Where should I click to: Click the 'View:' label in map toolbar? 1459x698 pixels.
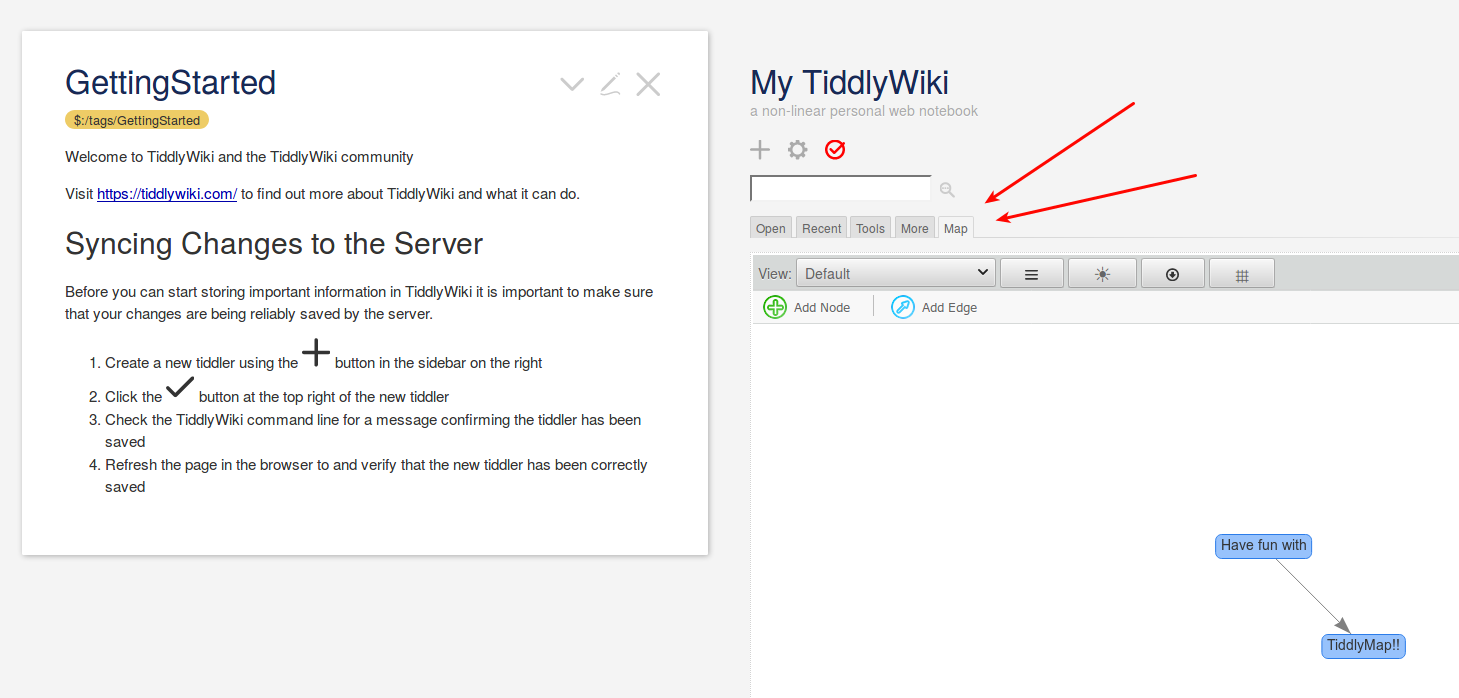tap(775, 274)
